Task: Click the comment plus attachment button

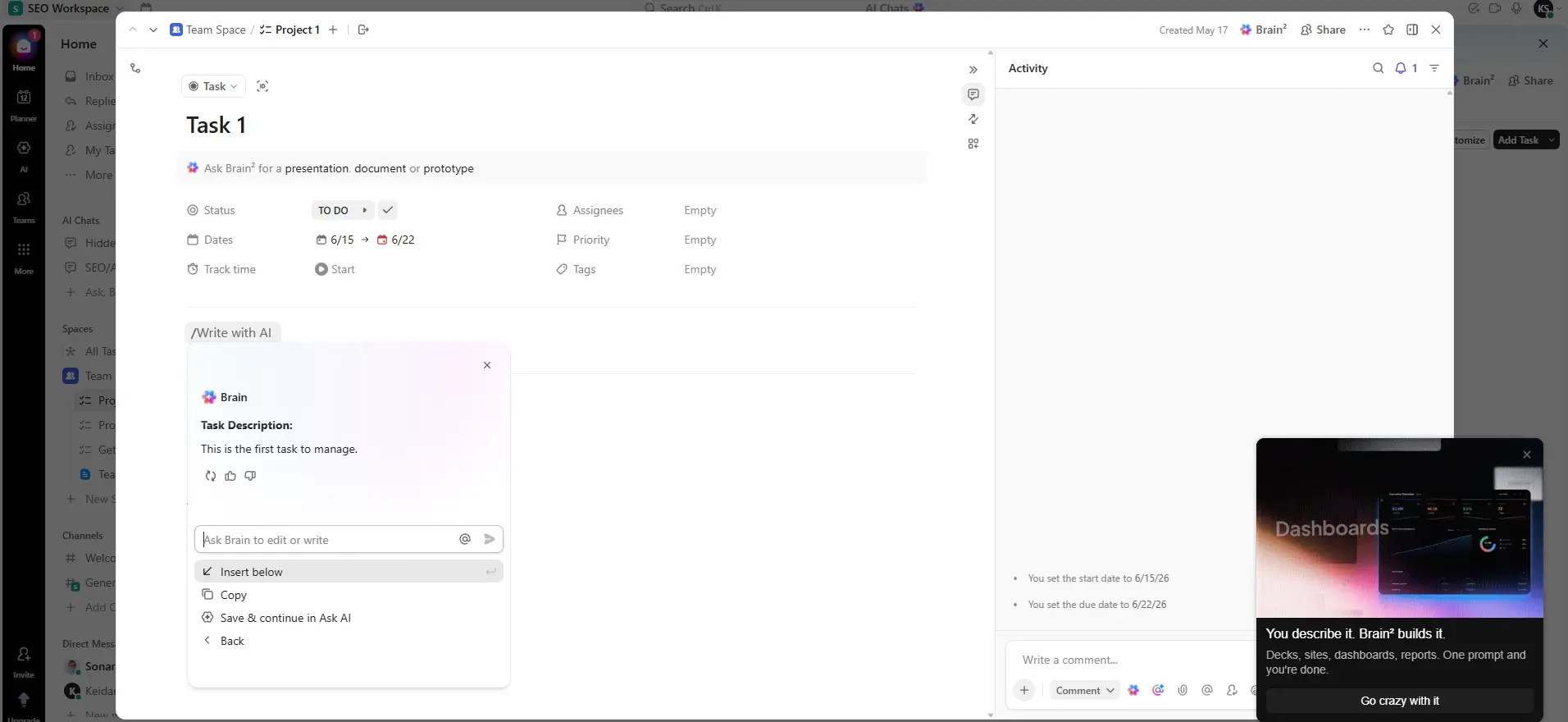Action: coord(1024,690)
